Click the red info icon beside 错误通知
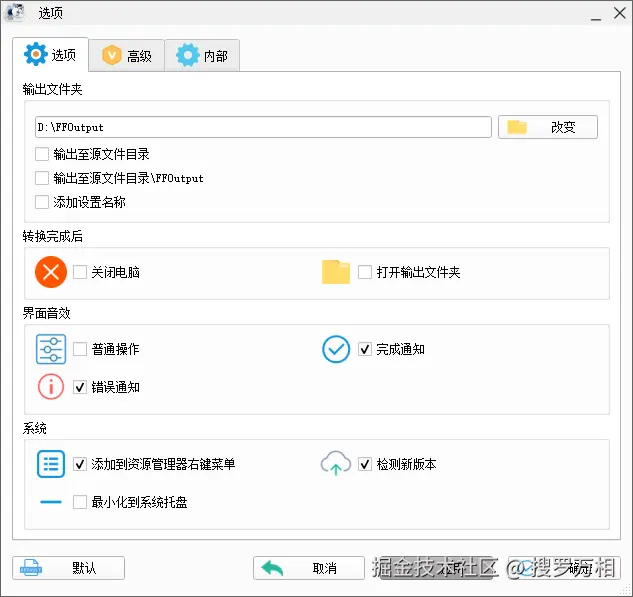Screen dimensions: 633x597 [51, 386]
